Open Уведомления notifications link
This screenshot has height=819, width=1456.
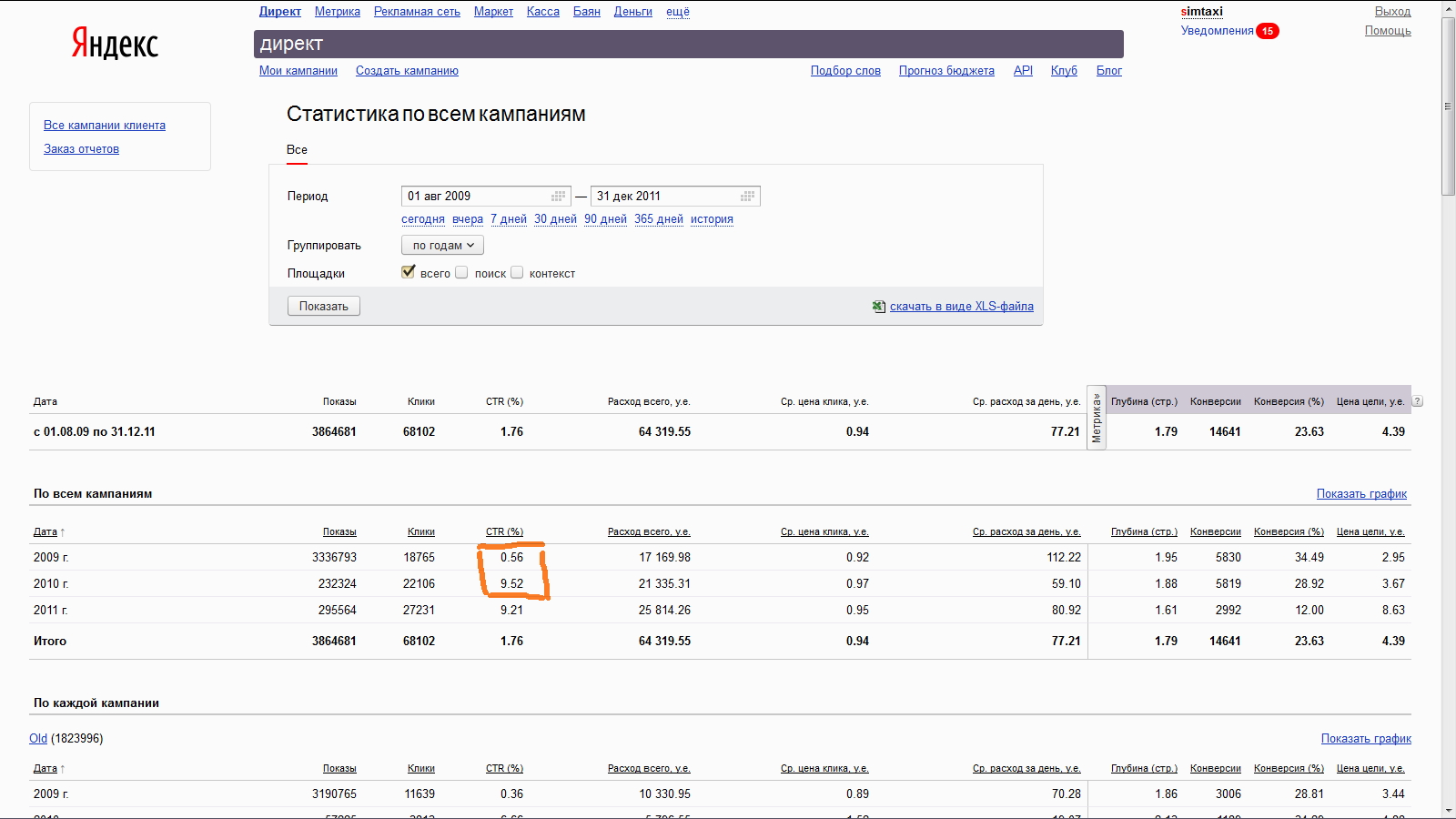1217,31
